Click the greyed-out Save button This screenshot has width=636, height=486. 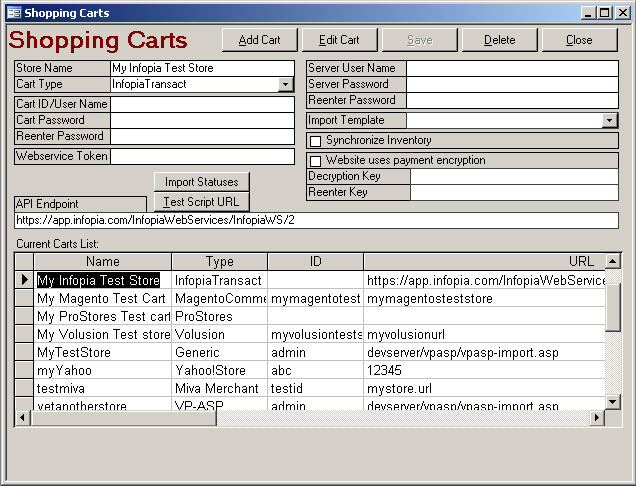click(419, 40)
